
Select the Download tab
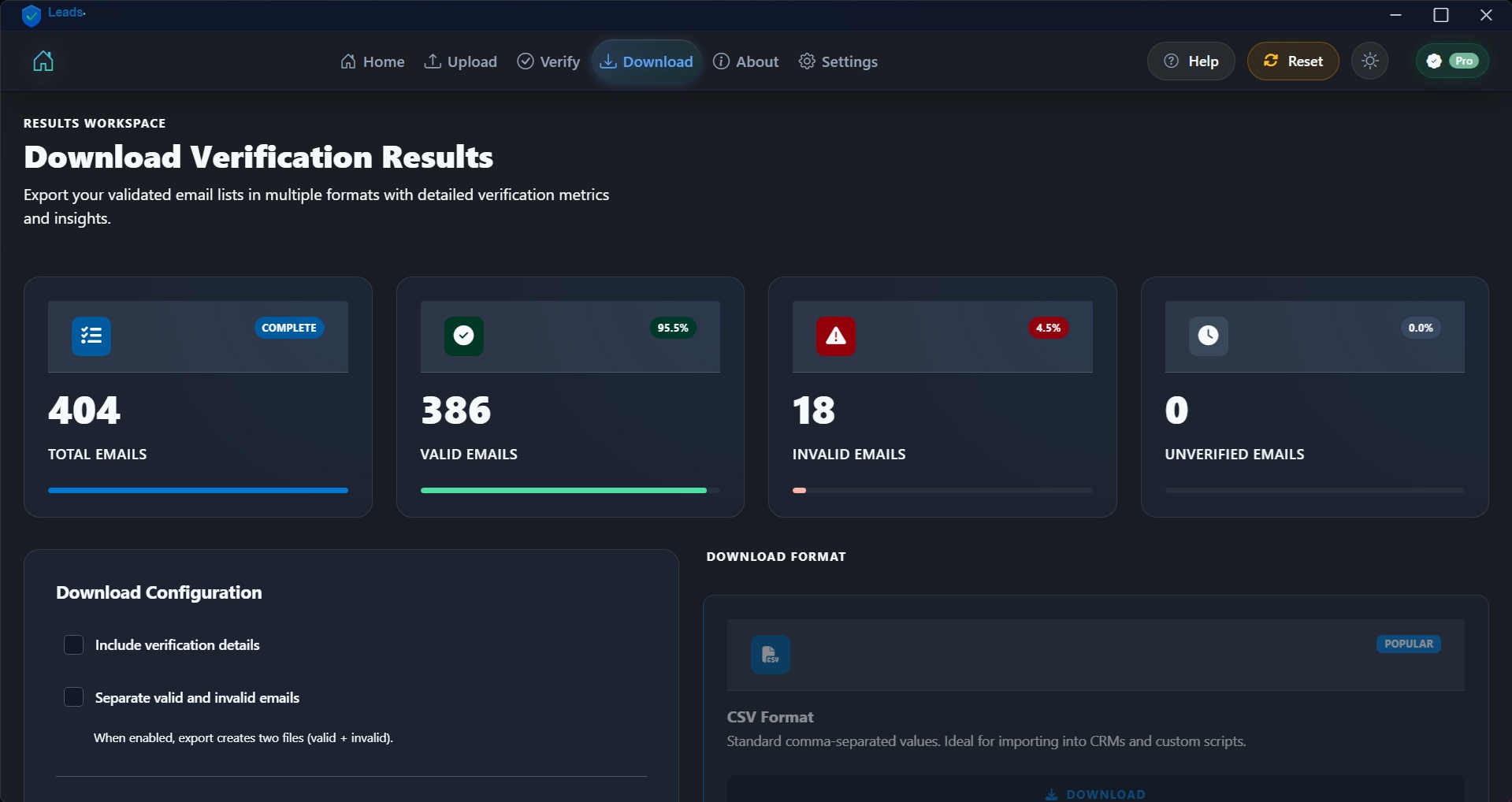(646, 61)
